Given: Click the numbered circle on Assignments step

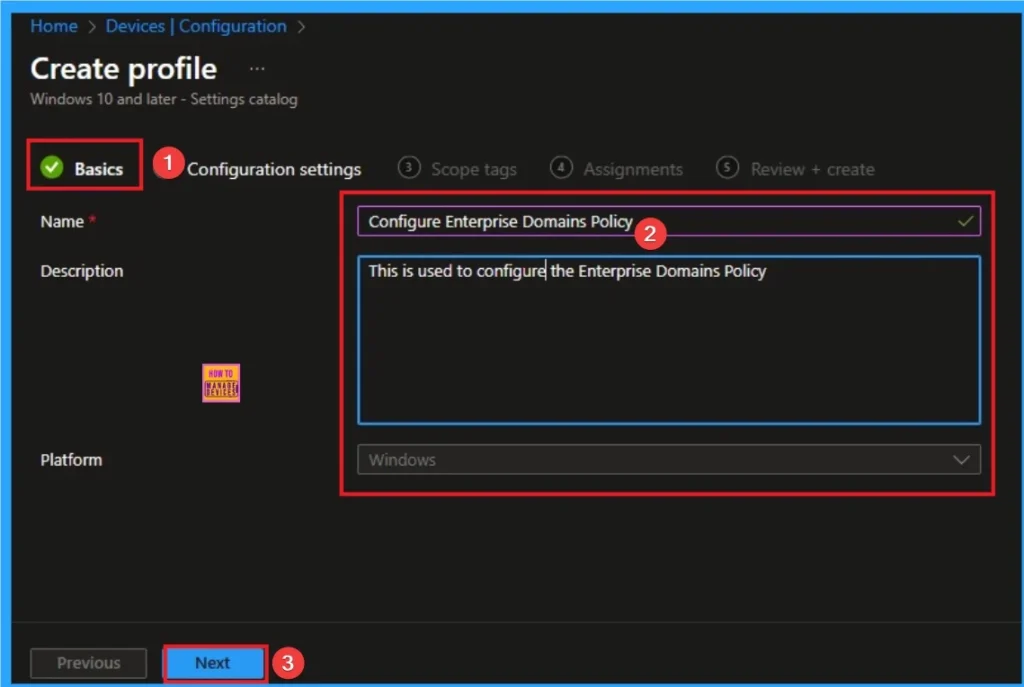Looking at the screenshot, I should (x=562, y=168).
